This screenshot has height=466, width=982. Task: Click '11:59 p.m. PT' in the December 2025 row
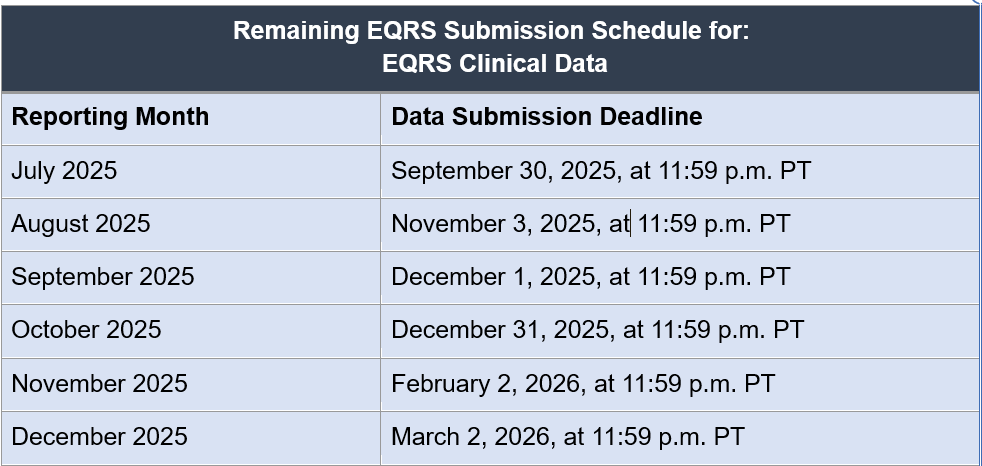click(668, 436)
